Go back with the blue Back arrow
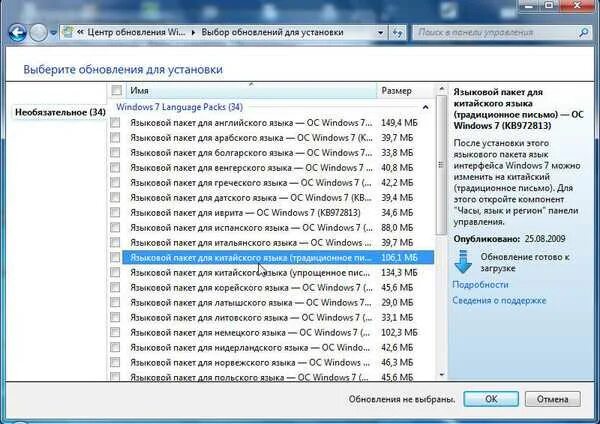 17,33
